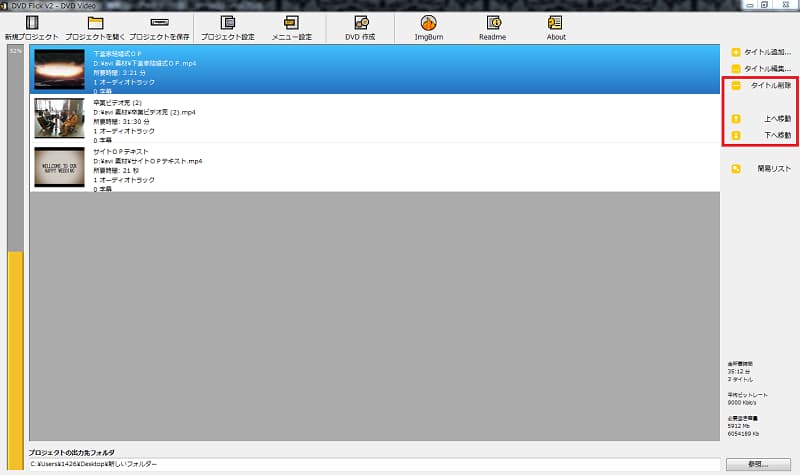The image size is (800, 475).
Task: Select the サイトOPテキスト thumbnail
Action: [59, 167]
